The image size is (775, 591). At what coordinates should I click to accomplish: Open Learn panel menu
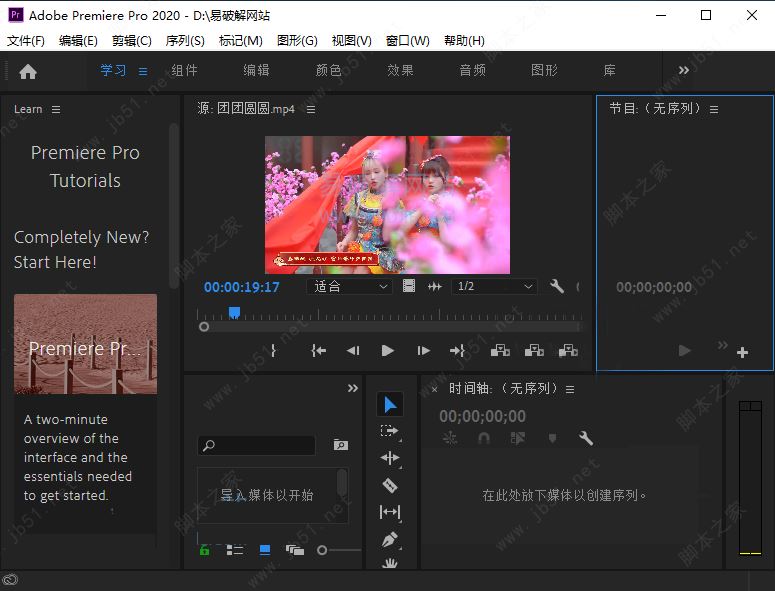[x=56, y=109]
